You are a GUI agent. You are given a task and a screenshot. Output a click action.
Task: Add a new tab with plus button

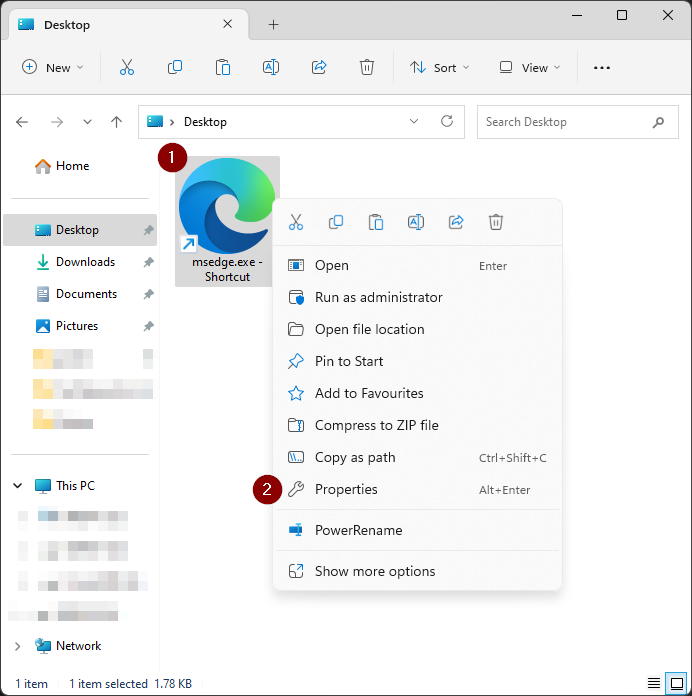point(273,25)
